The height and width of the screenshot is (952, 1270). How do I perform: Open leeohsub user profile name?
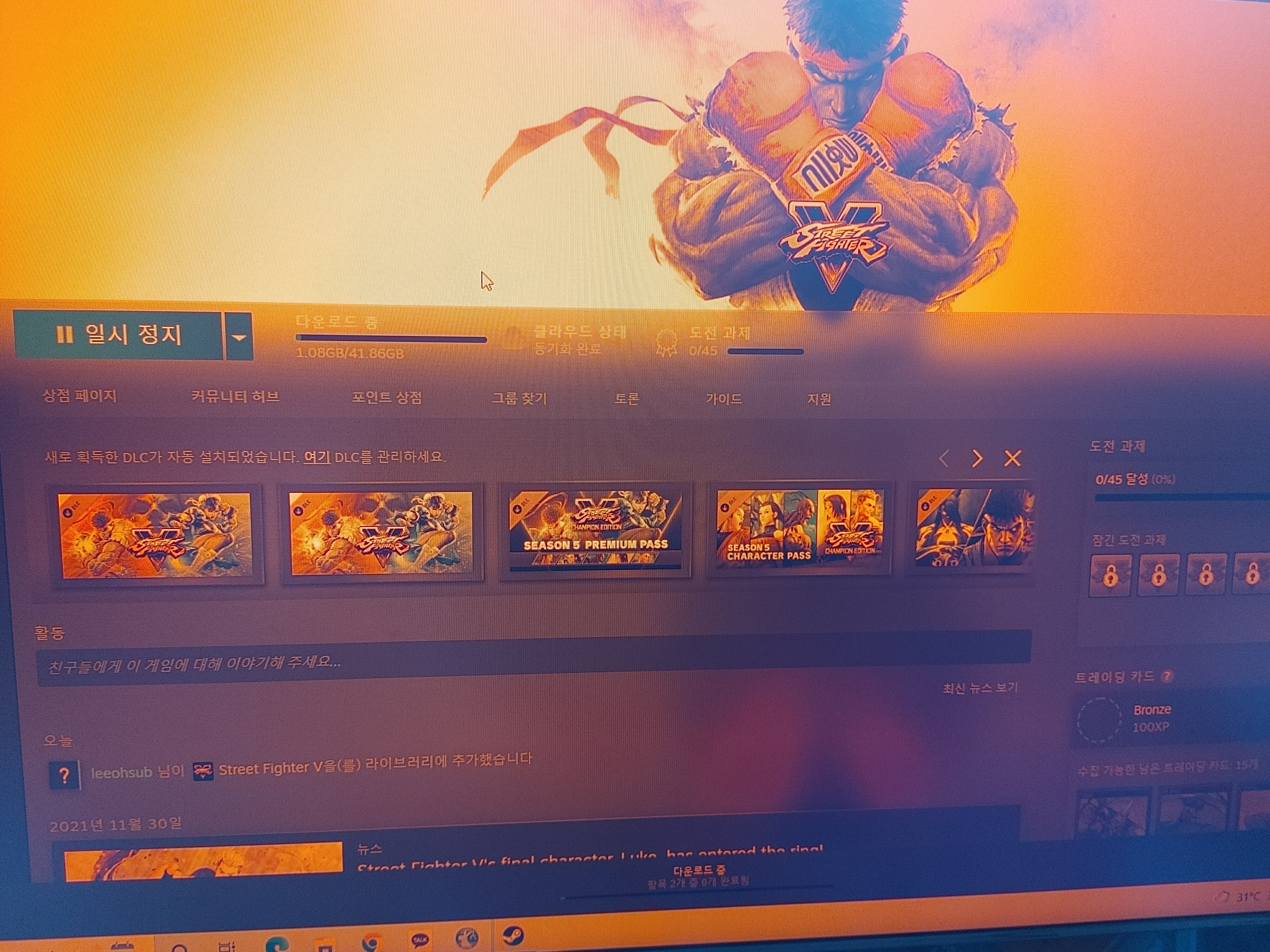tap(122, 772)
